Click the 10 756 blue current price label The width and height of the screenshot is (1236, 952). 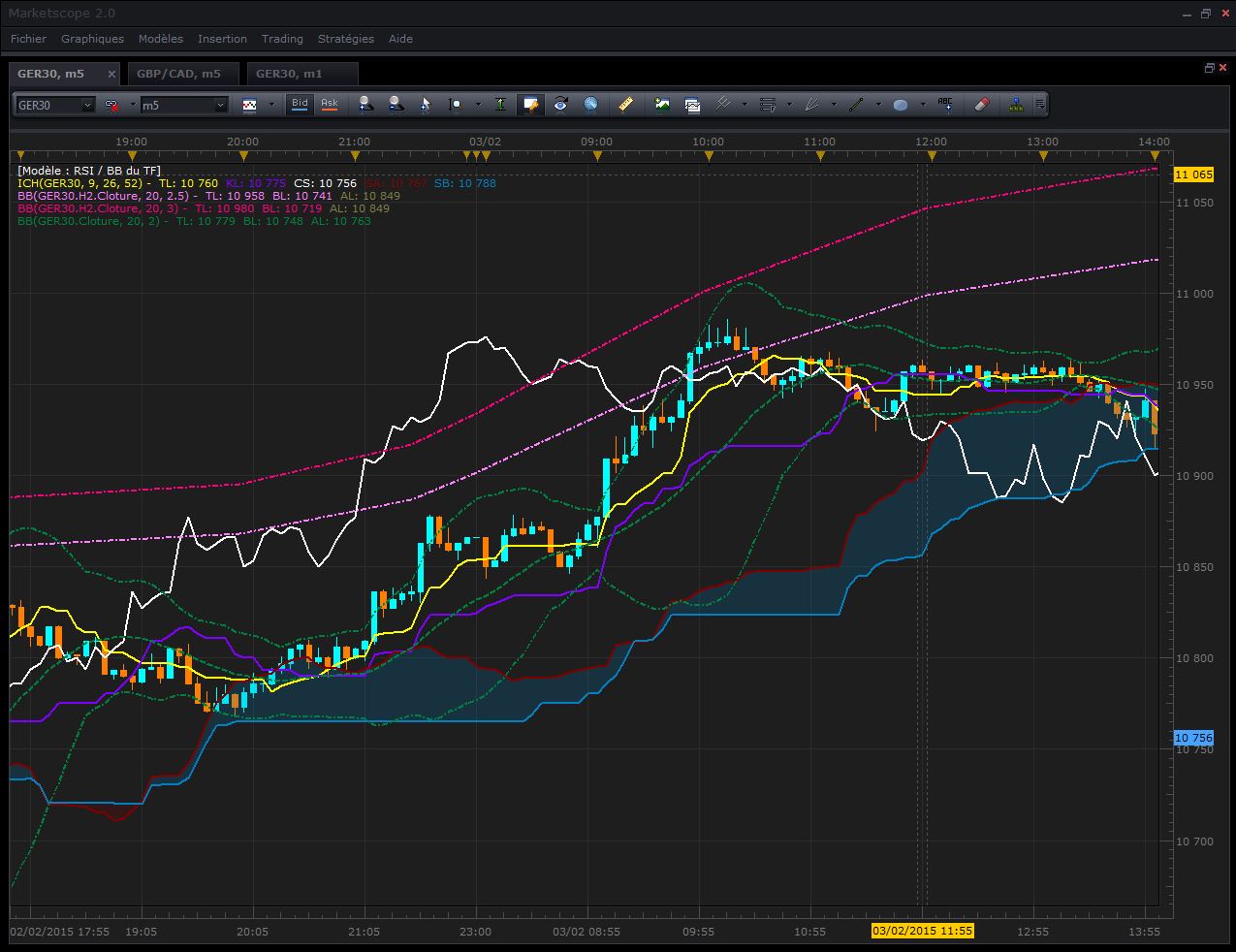tap(1193, 738)
